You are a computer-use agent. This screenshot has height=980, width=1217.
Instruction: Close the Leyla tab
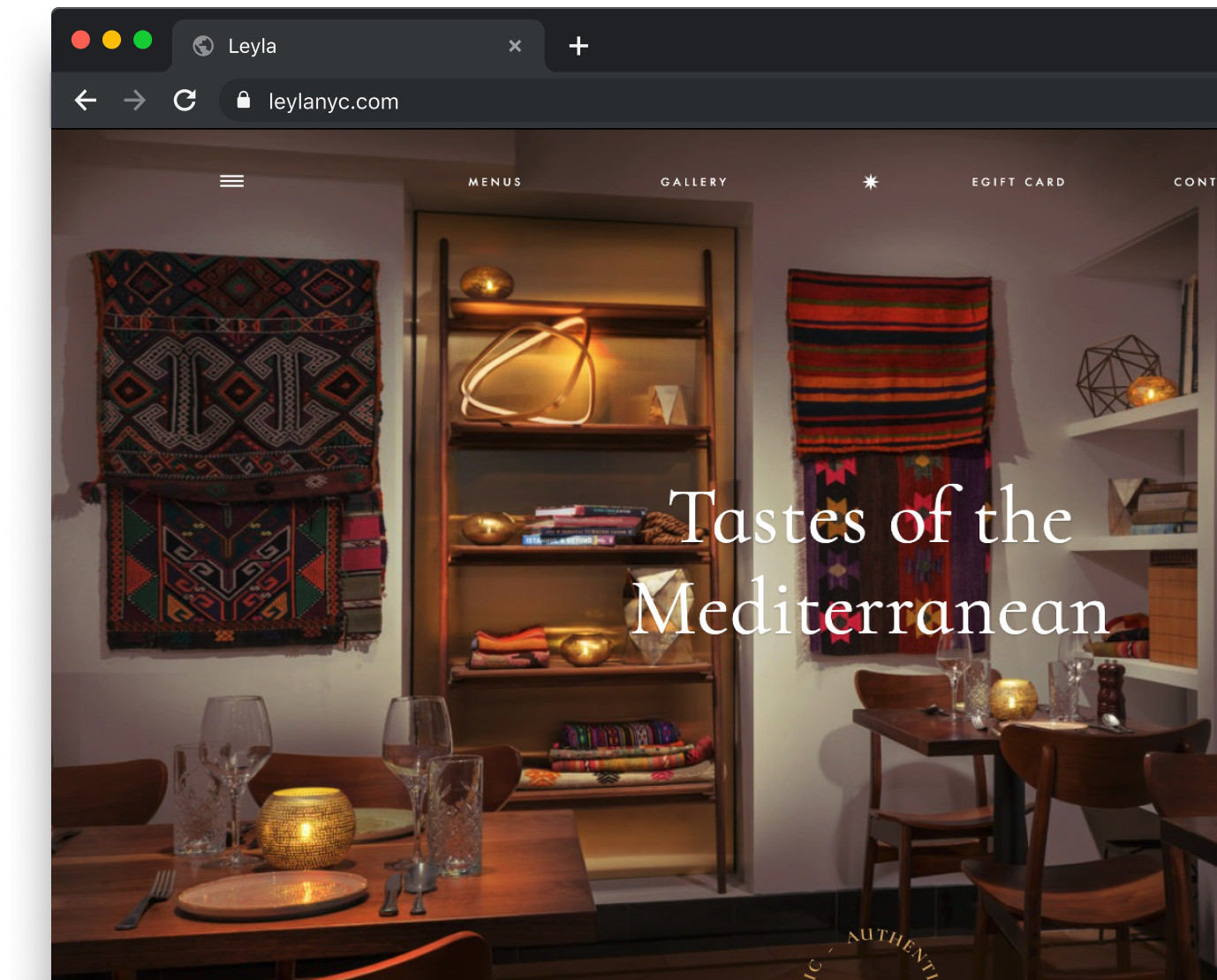tap(515, 46)
